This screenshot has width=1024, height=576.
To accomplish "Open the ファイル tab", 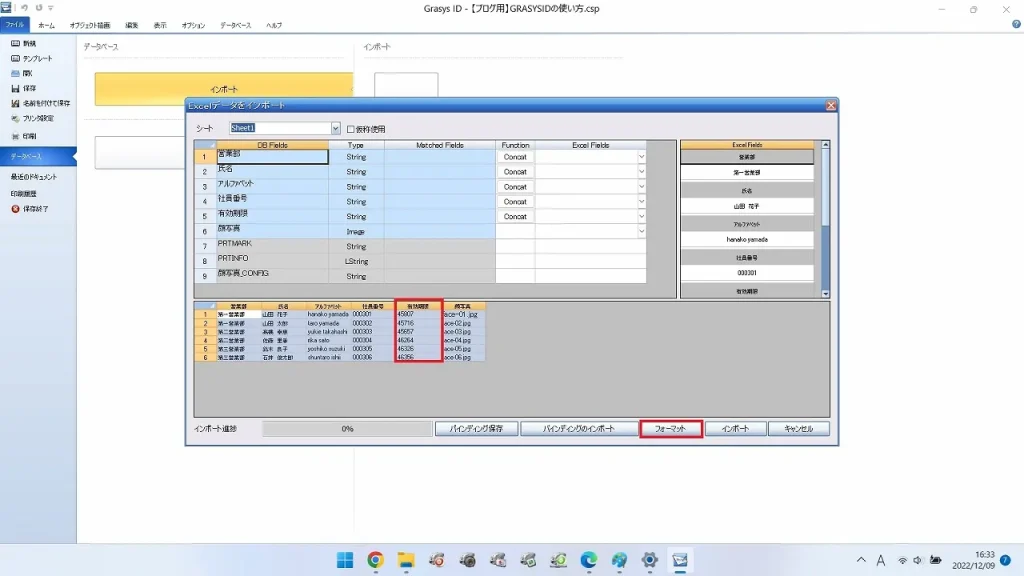I will 14,25.
